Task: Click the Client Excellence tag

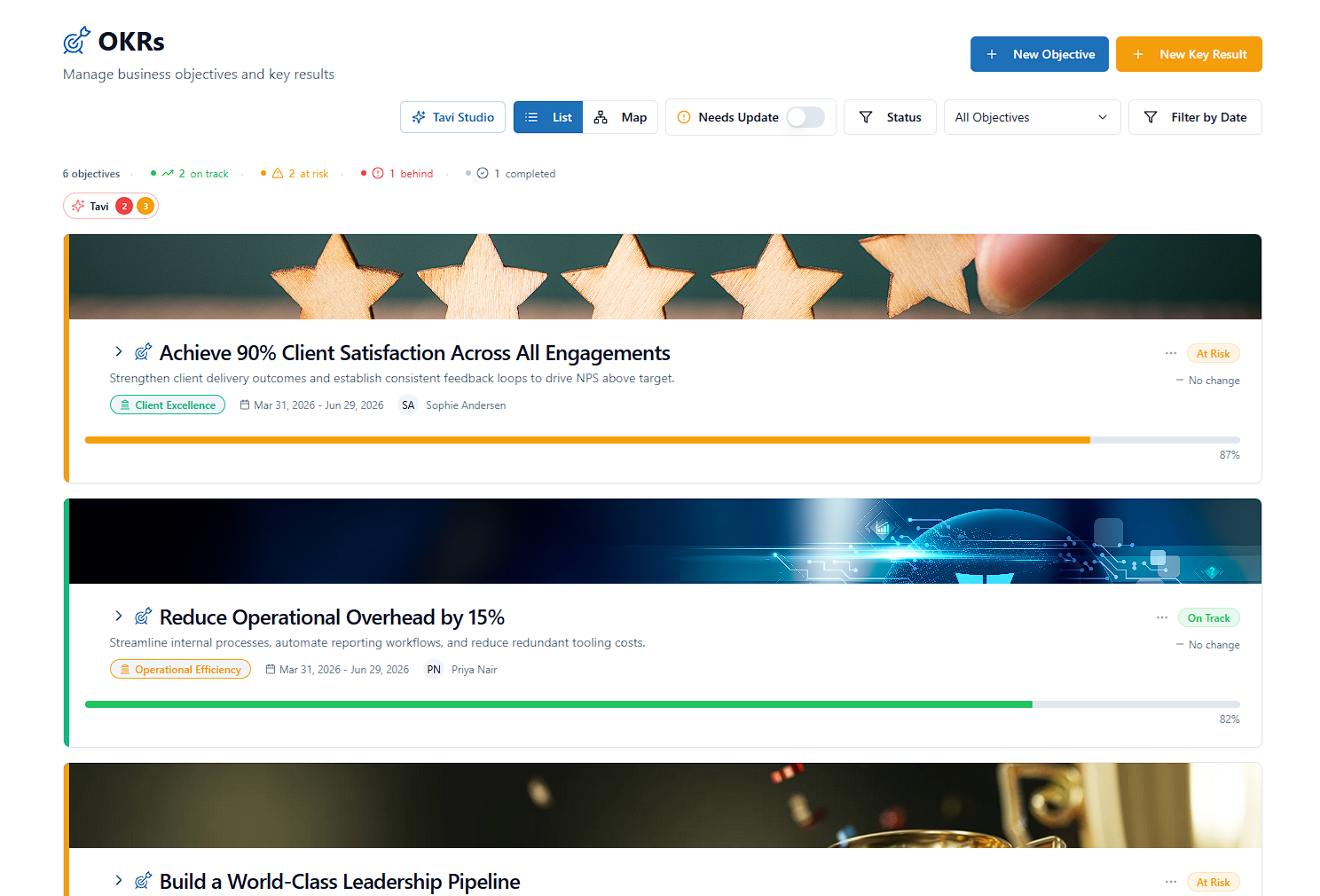Action: pos(168,405)
